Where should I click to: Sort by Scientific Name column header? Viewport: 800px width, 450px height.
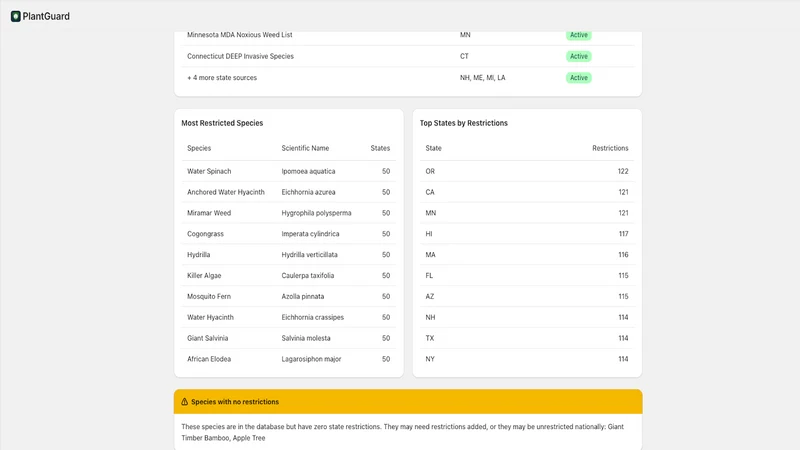click(305, 148)
